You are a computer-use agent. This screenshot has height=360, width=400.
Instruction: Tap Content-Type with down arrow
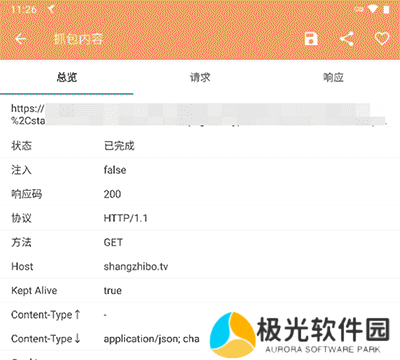pos(46,339)
